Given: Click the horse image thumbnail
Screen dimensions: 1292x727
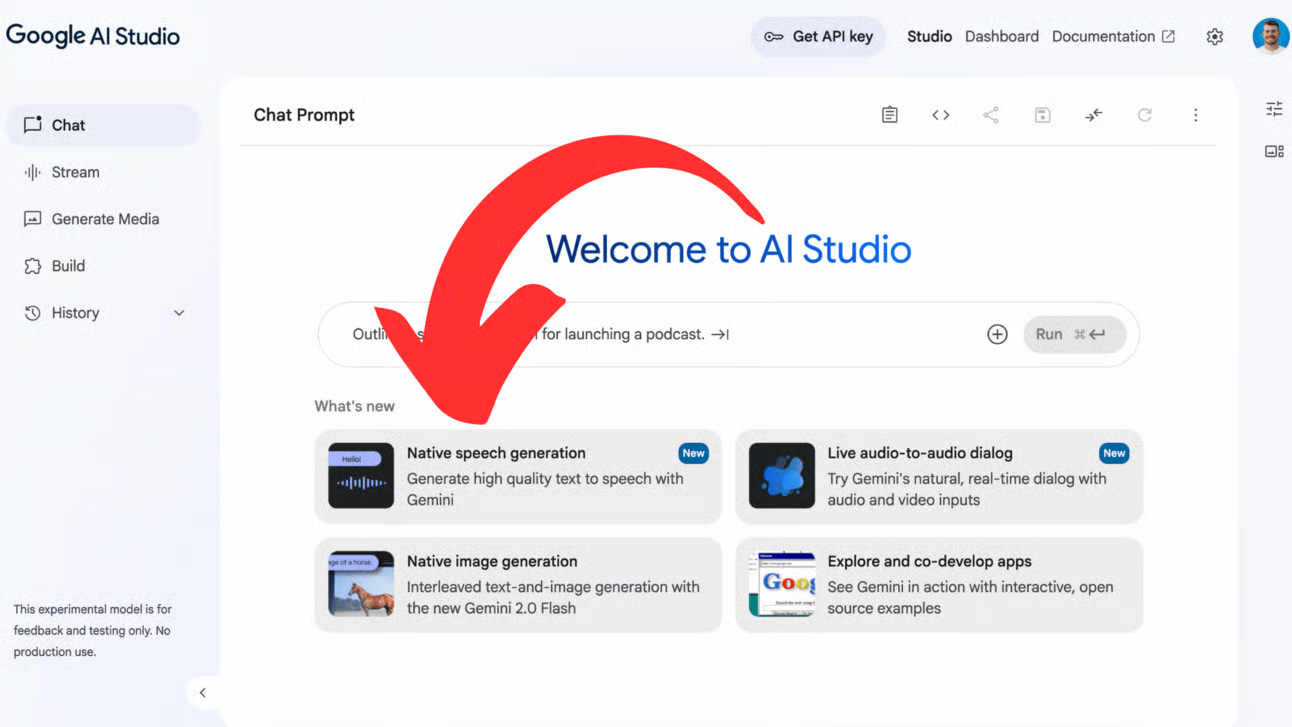Looking at the screenshot, I should click(x=361, y=584).
